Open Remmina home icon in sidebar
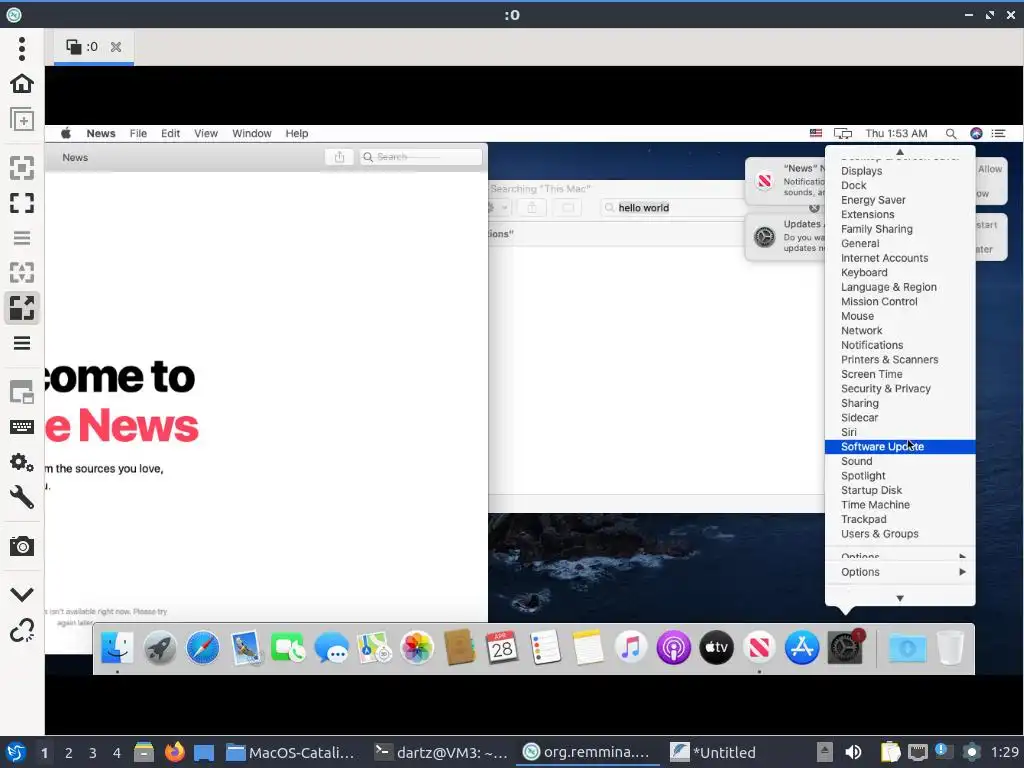The image size is (1024, 768). (x=22, y=84)
